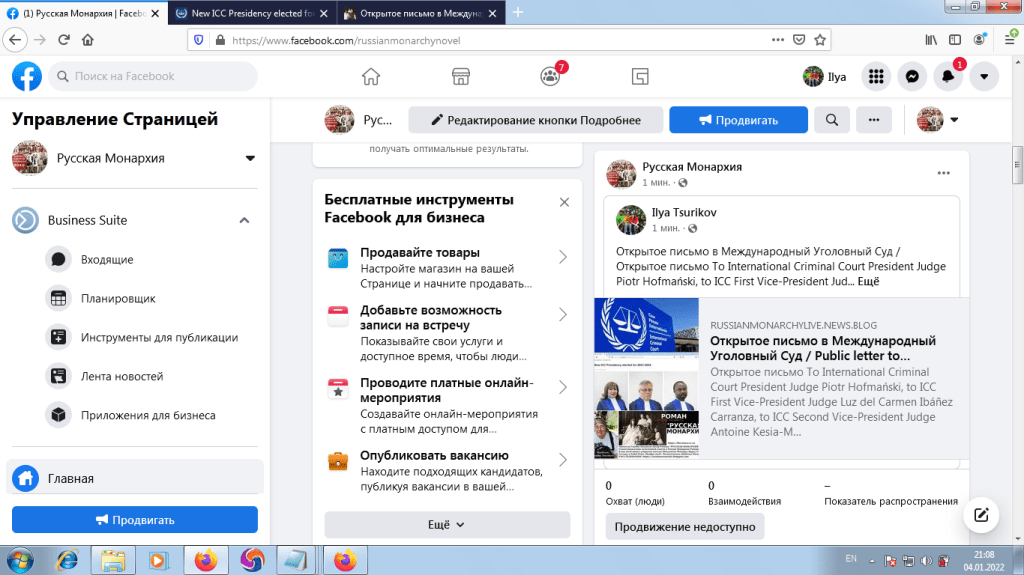Click Ilya Tsurikov name in shared post
Viewport: 1024px width, 575px height.
pyautogui.click(x=684, y=212)
